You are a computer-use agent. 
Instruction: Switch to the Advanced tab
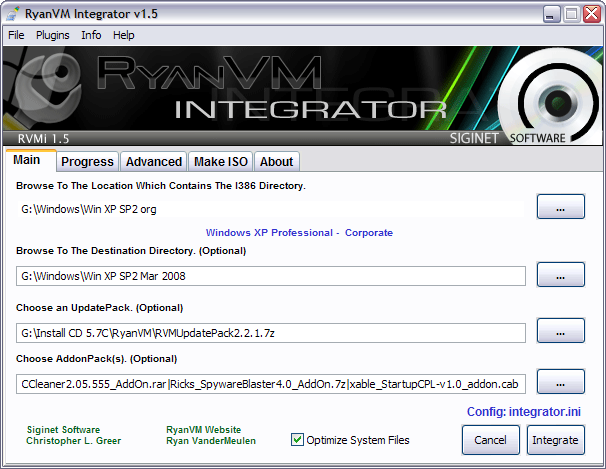[x=154, y=161]
